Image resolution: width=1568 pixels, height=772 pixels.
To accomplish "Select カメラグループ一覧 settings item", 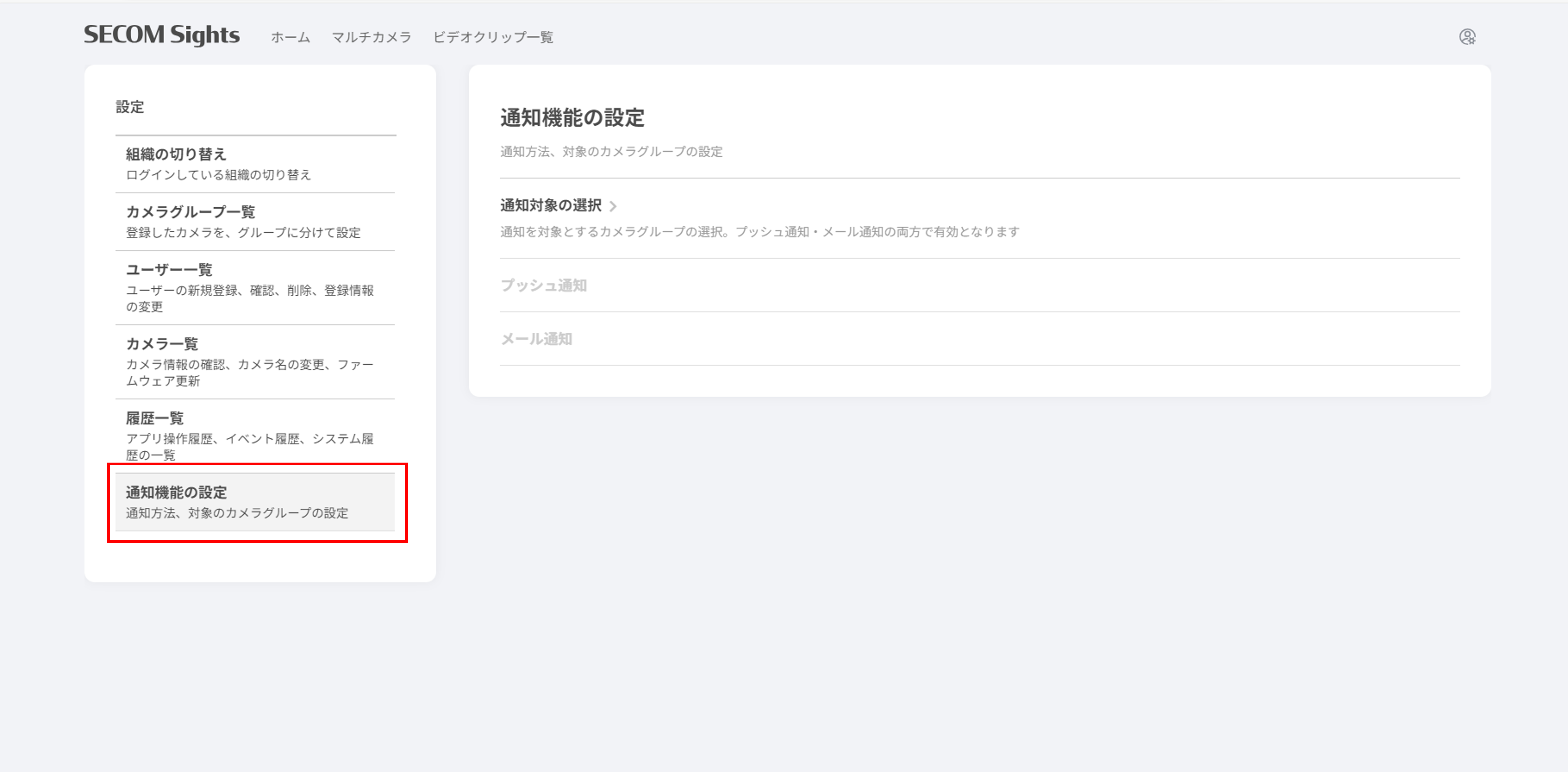I will coord(255,222).
